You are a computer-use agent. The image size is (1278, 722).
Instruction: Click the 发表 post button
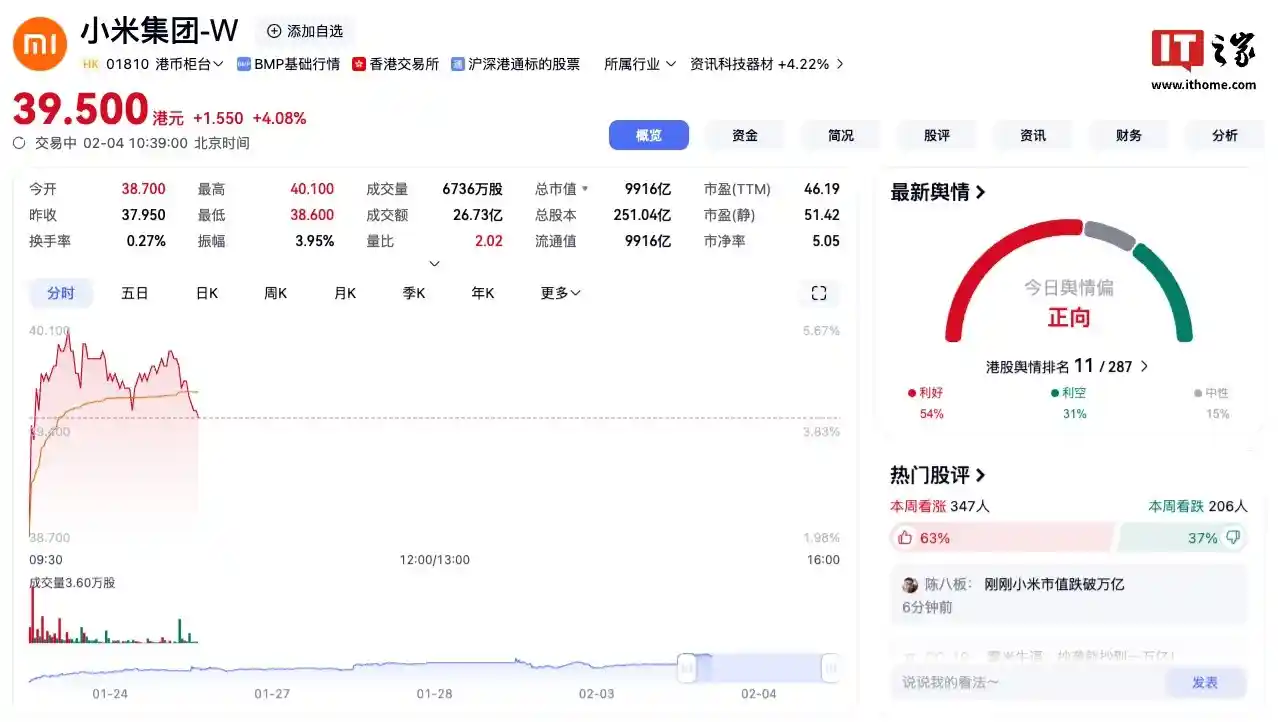(x=1206, y=682)
